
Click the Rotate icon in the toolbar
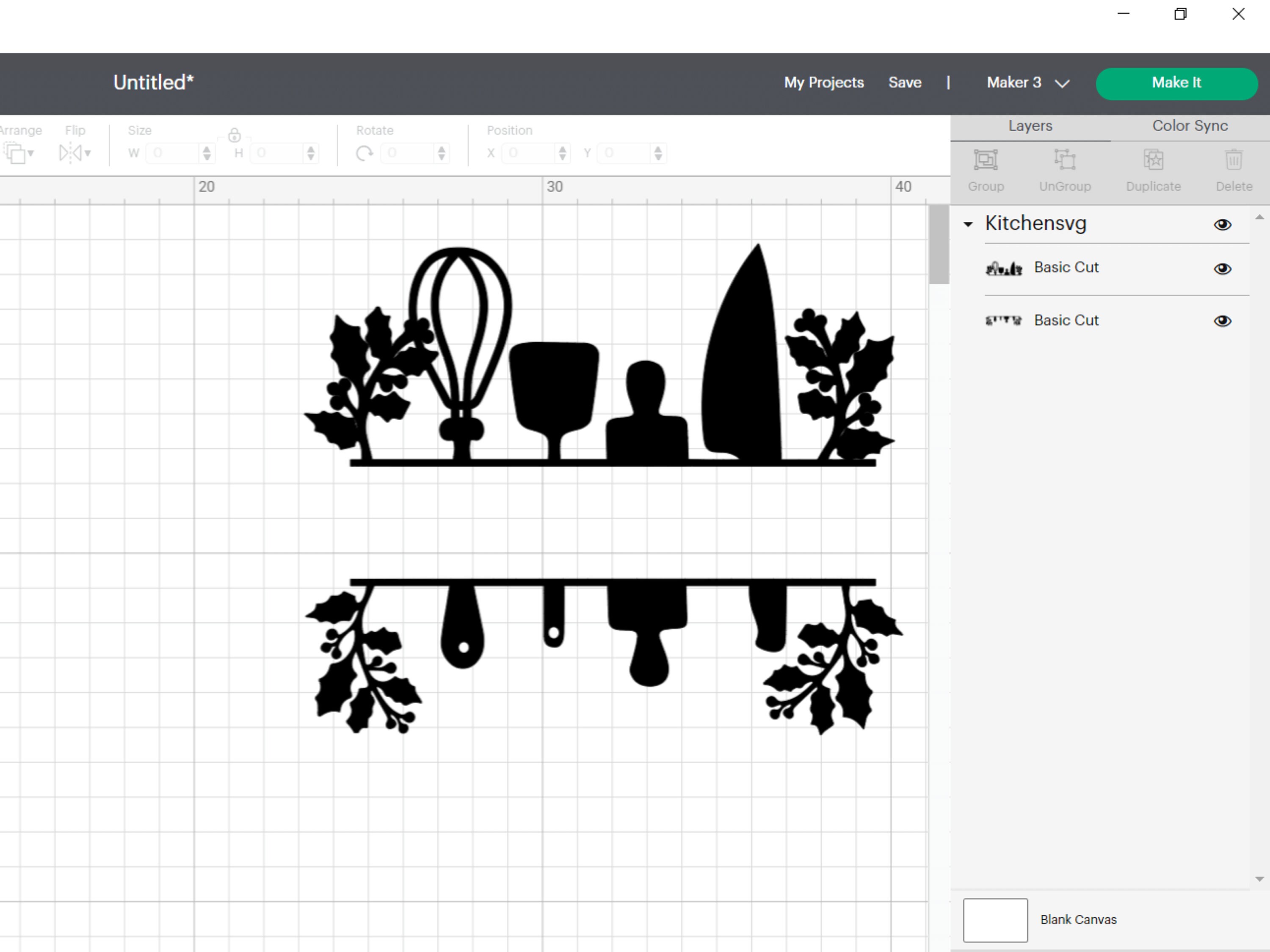365,153
